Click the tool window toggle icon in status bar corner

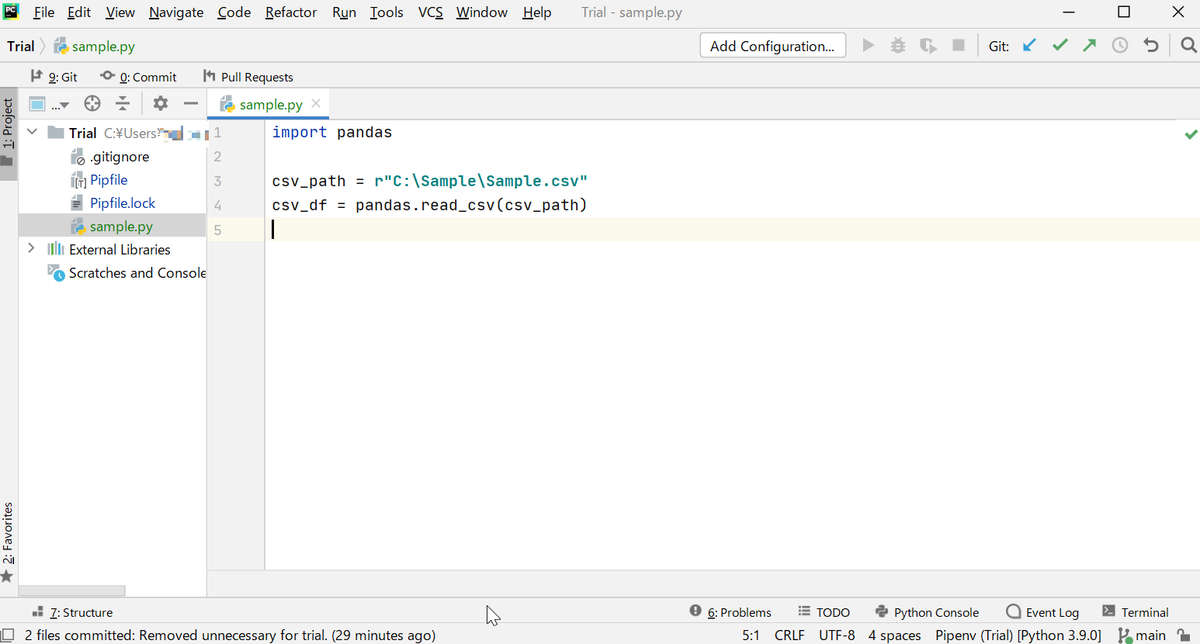(x=8, y=635)
